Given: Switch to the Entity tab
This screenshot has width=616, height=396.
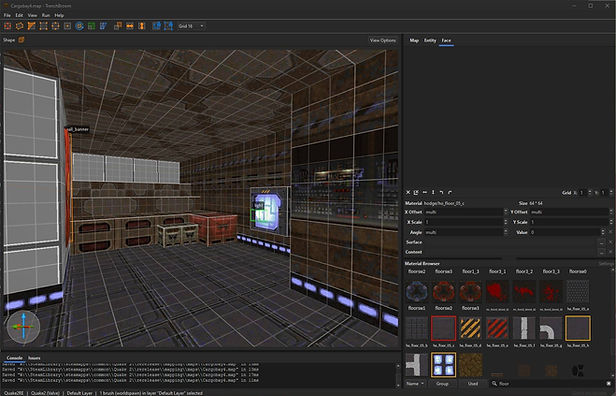Looking at the screenshot, I should (430, 40).
